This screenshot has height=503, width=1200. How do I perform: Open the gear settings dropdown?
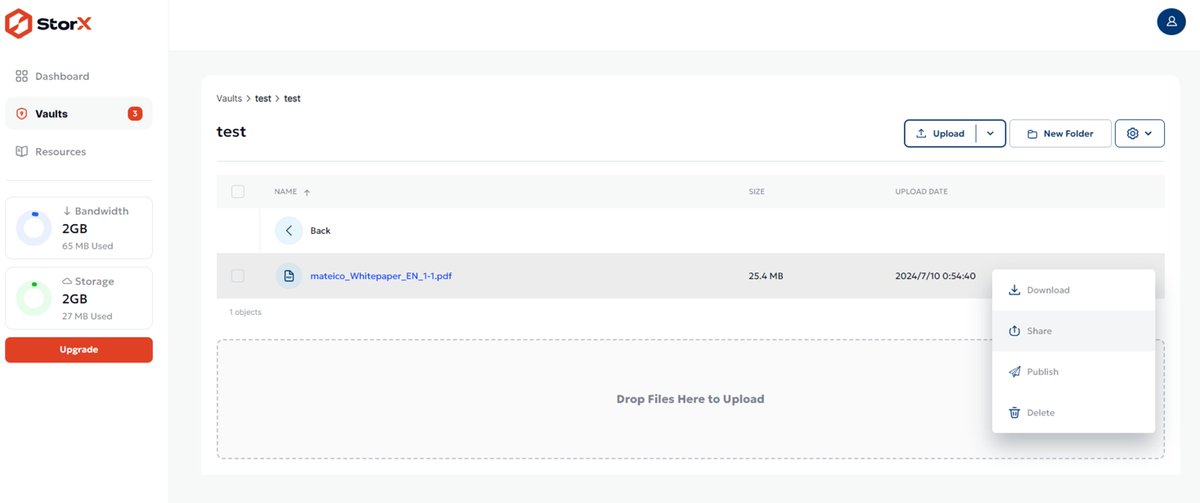tap(1140, 133)
